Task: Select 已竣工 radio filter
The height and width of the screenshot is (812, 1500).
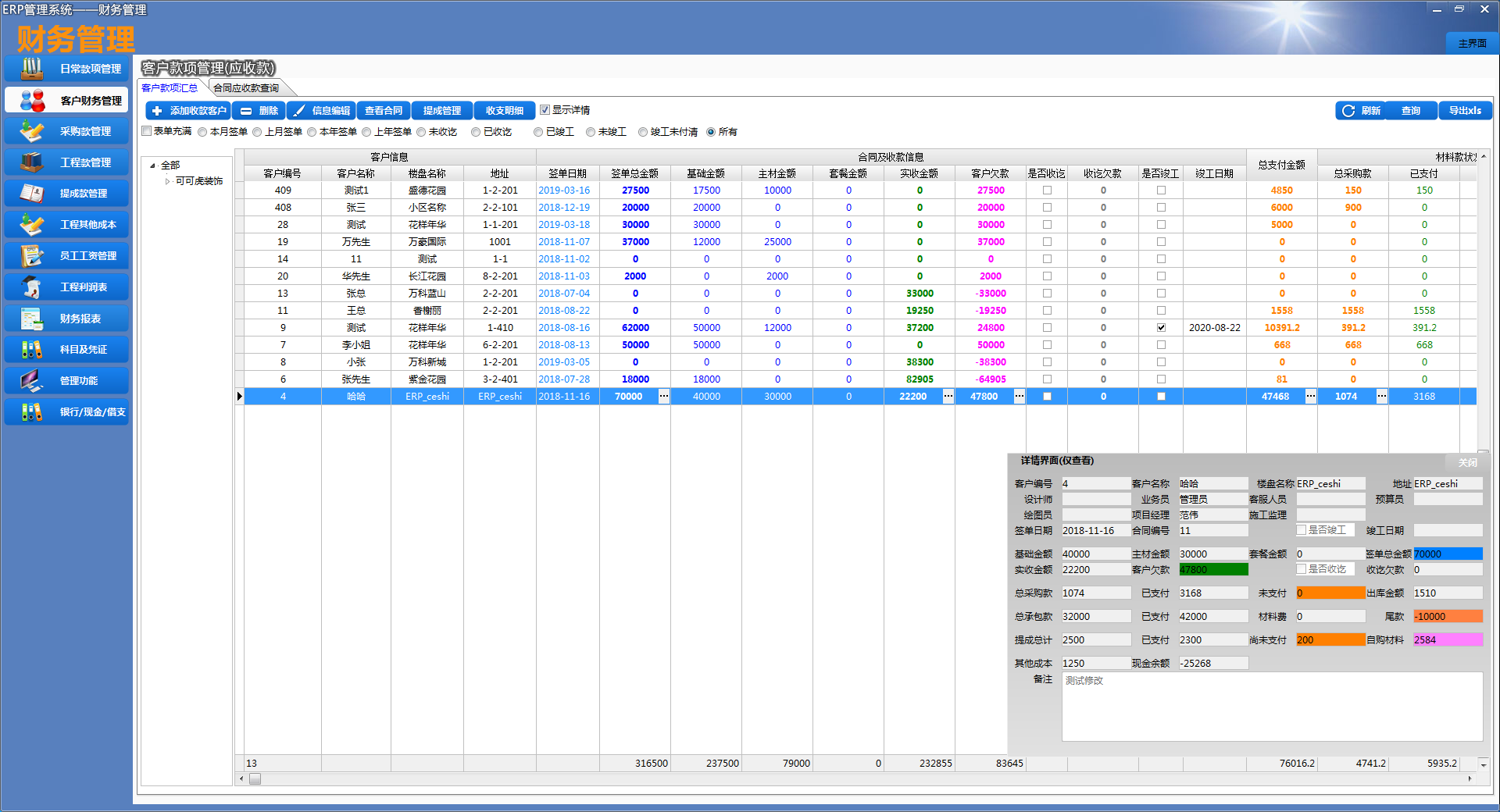Action: pos(538,132)
